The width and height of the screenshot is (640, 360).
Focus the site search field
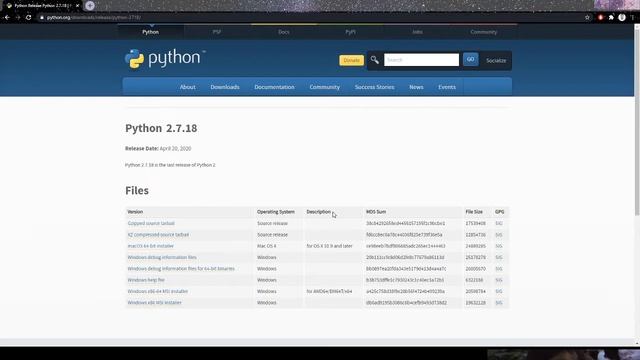click(x=421, y=60)
